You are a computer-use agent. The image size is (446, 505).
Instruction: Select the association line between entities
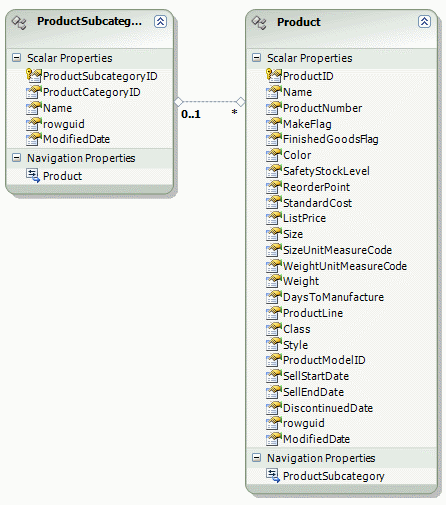[x=209, y=102]
